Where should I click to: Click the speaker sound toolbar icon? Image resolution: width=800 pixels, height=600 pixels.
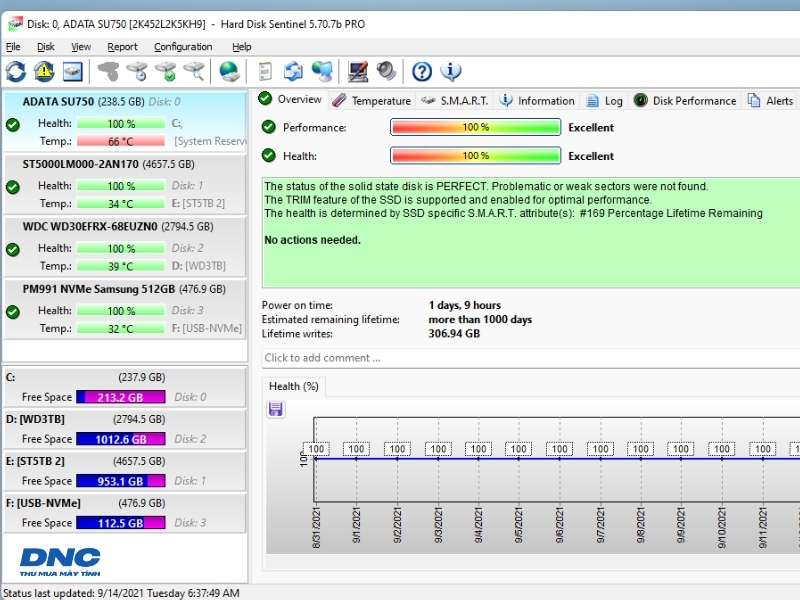(x=386, y=71)
